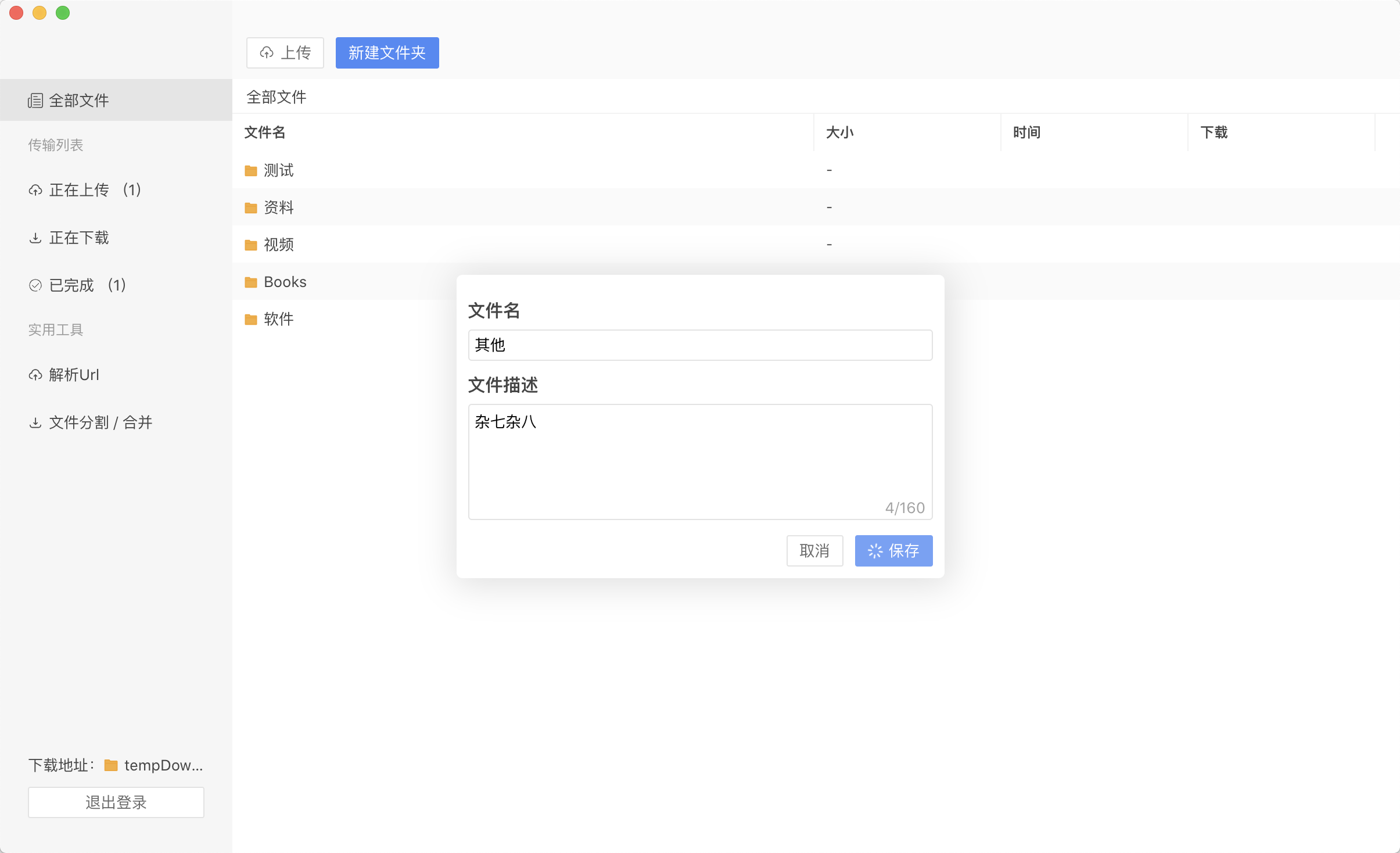Click the 正在下载 download arrow icon
Screen dimensions: 1400x853
[x=35, y=238]
